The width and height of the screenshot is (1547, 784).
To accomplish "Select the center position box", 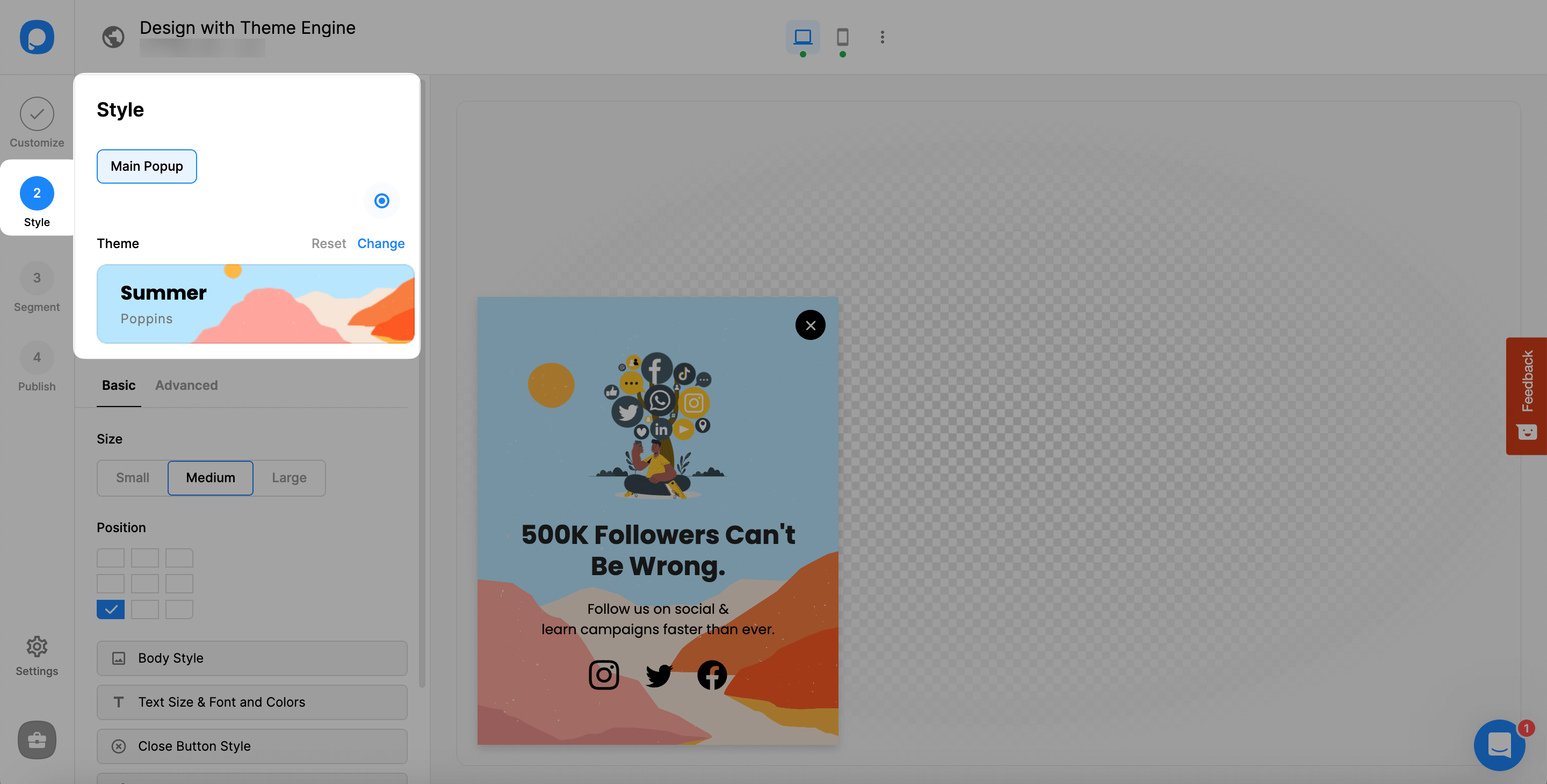I will click(144, 584).
